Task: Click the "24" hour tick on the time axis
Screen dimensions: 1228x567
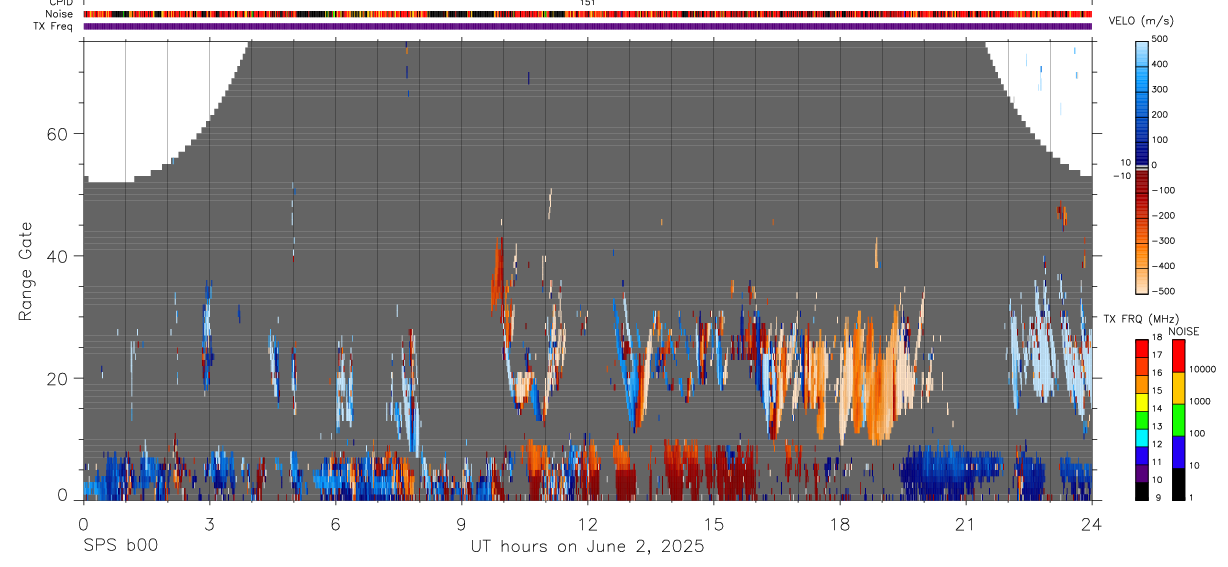Action: click(x=1092, y=523)
